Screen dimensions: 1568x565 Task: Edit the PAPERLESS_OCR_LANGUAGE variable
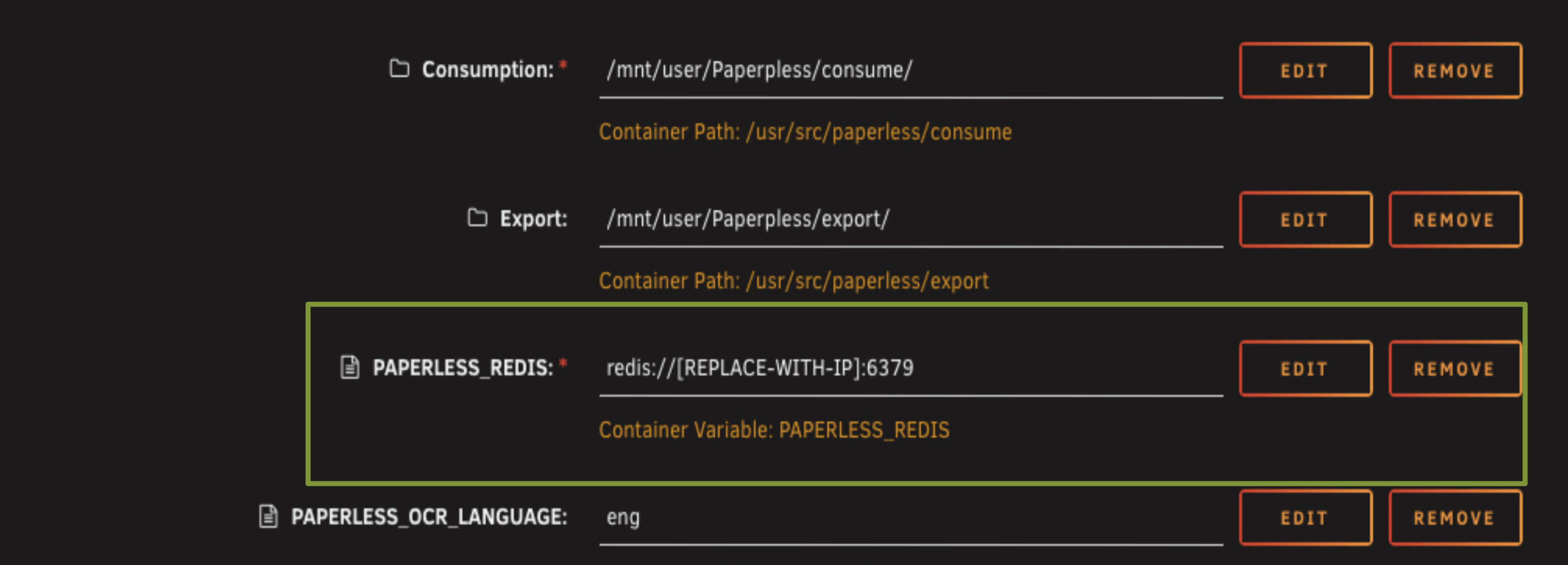coord(1305,518)
